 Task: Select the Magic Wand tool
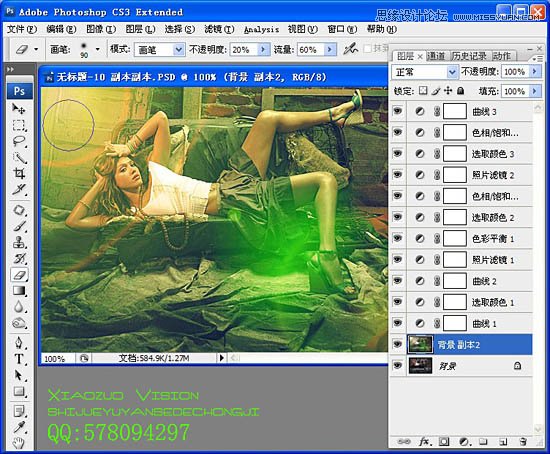point(18,158)
